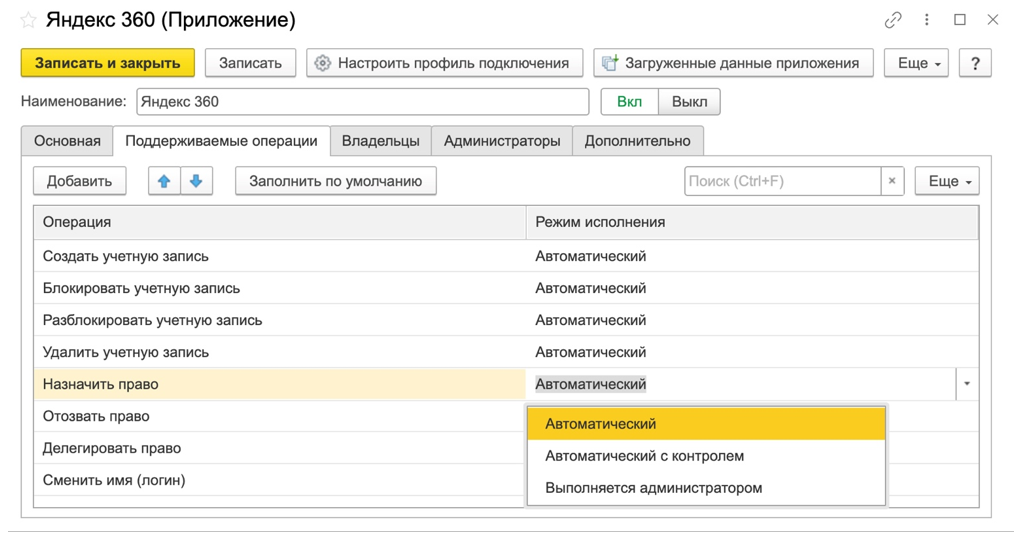Image resolution: width=1020 pixels, height=542 pixels.
Task: Open help with the question mark button
Action: (x=975, y=63)
